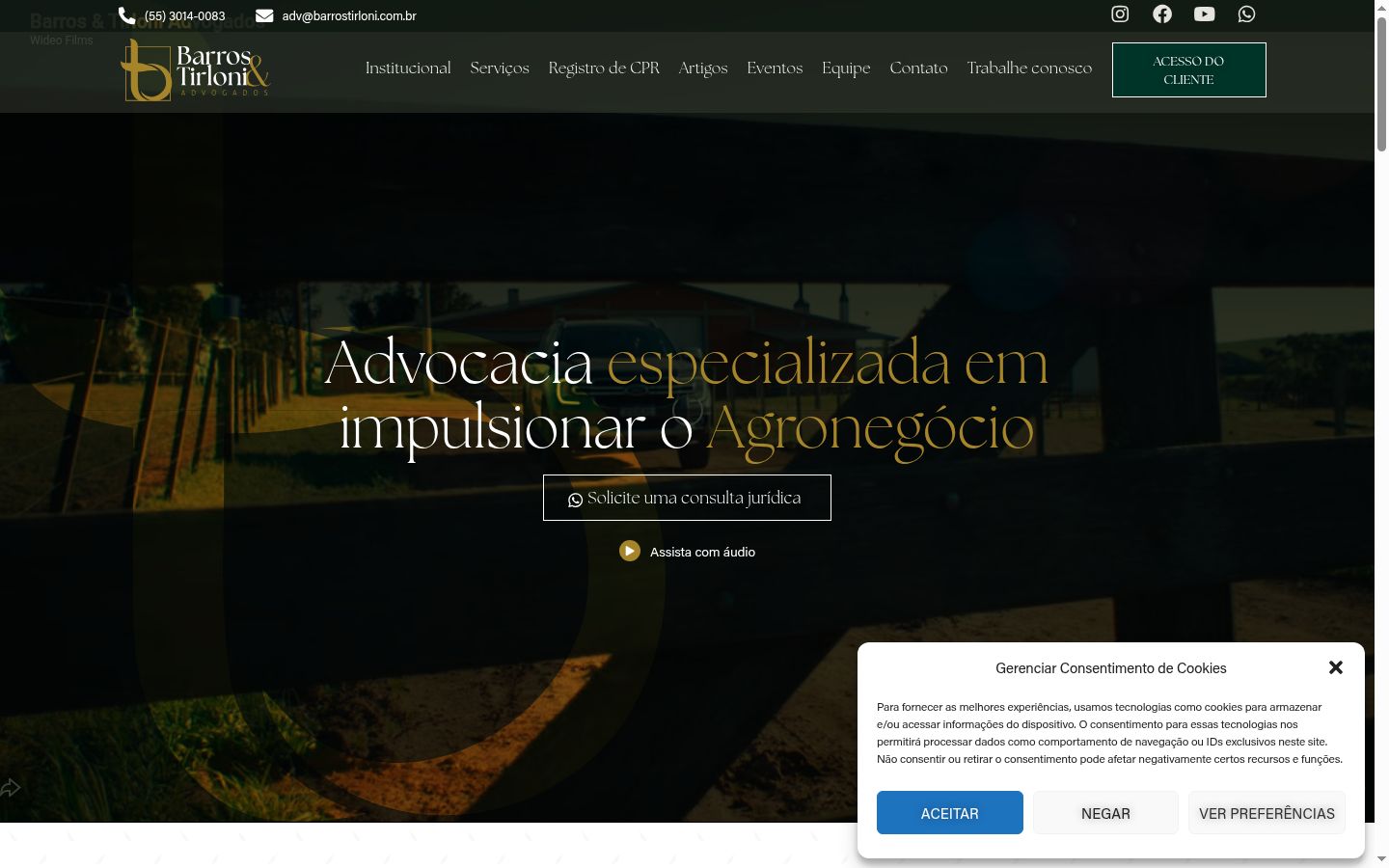Click the email envelope icon
This screenshot has height=868, width=1389.
coord(264,15)
